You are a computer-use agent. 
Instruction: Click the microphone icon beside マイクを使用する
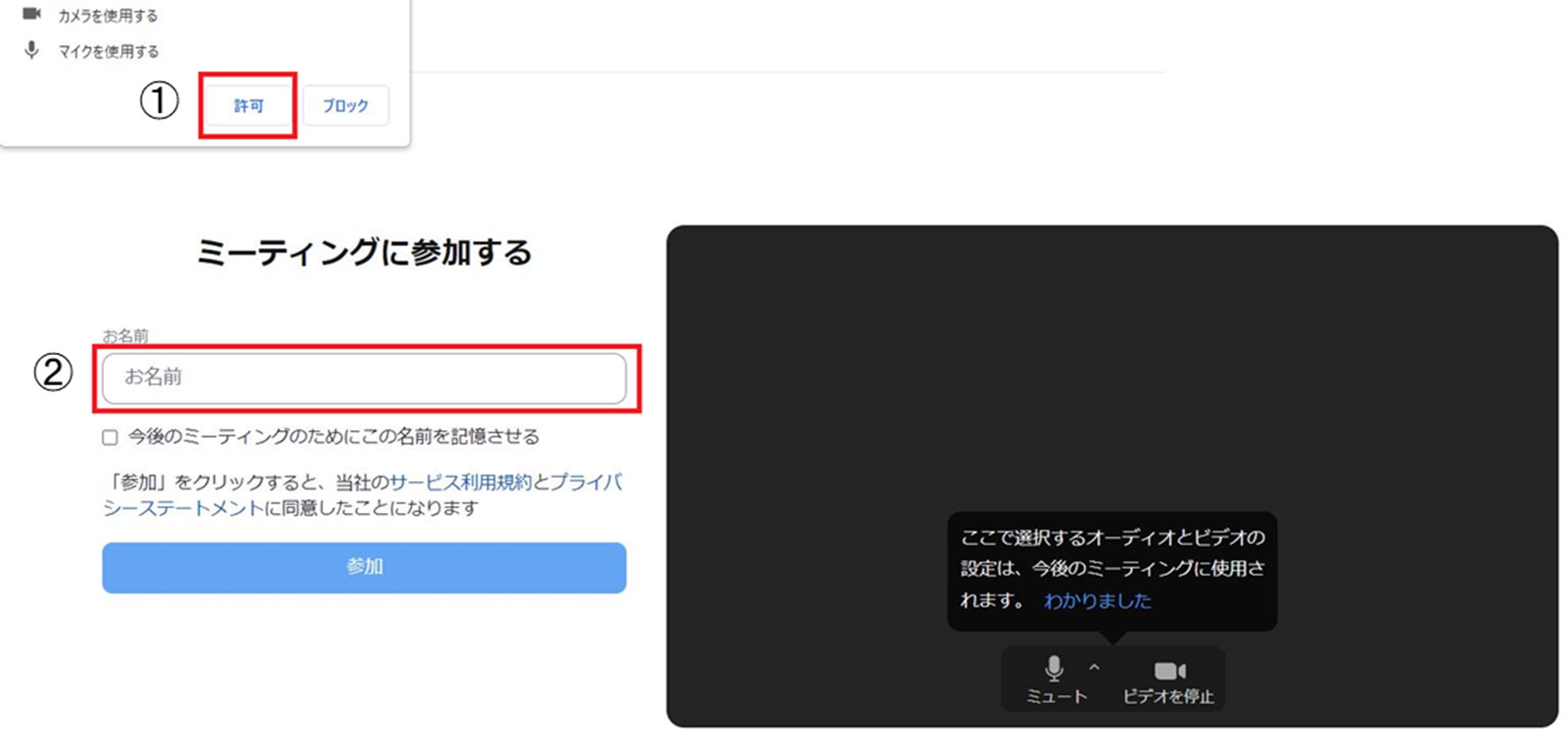tap(32, 50)
